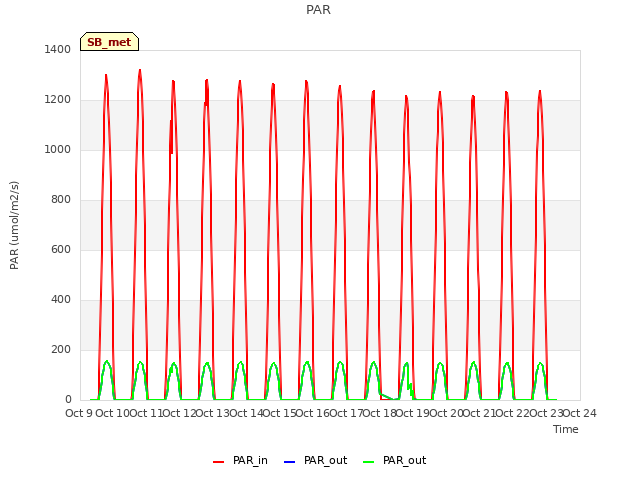Click the Oct 20 x-axis tick label
Image resolution: width=640 pixels, height=480 pixels.
click(447, 413)
